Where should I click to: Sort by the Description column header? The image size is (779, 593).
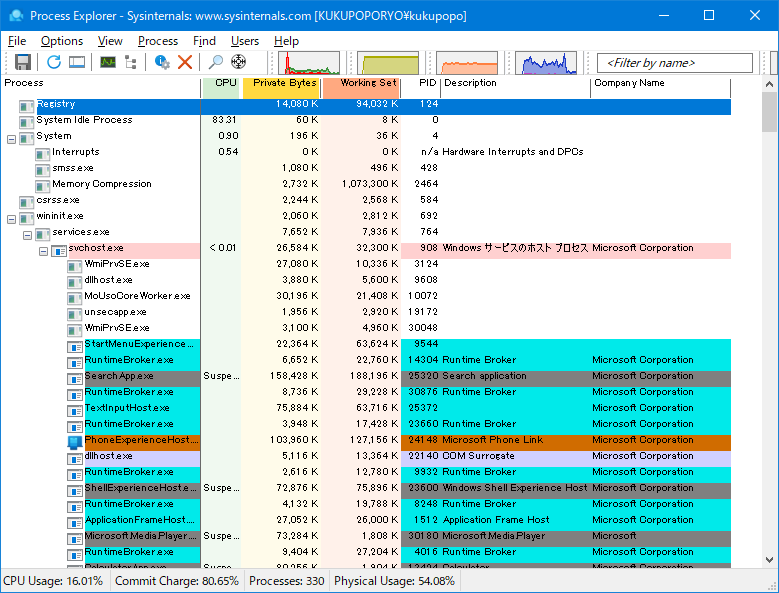tap(516, 86)
